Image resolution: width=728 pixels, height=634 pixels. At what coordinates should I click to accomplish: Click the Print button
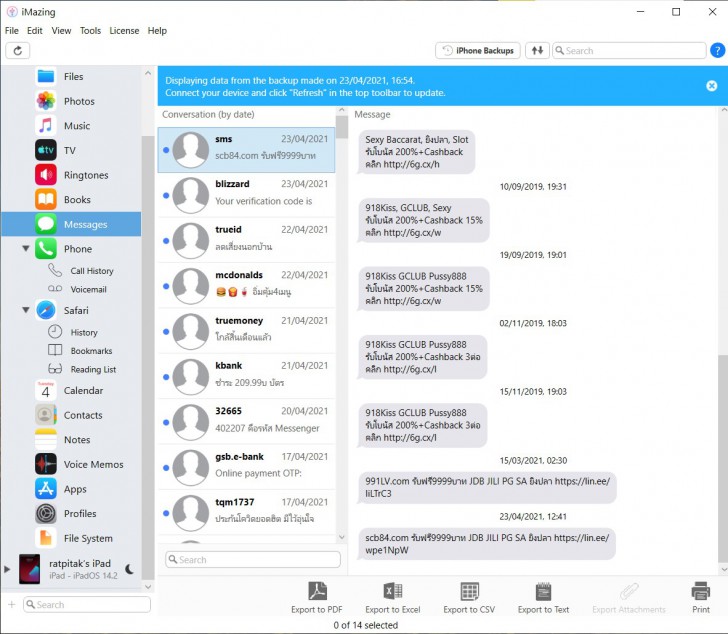point(701,598)
